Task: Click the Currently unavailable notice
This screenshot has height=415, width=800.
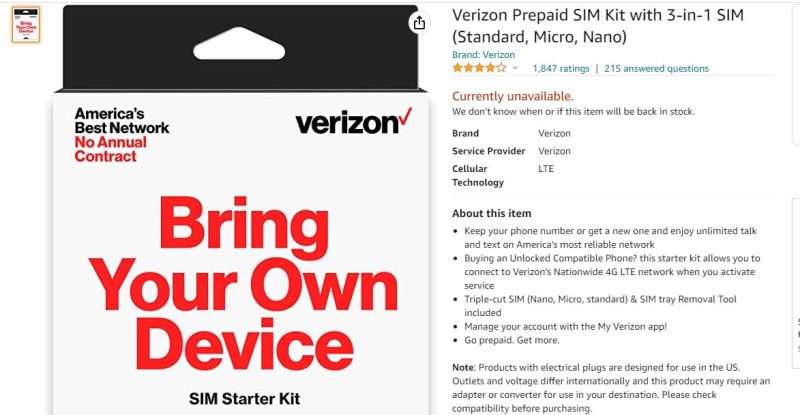Action: point(512,96)
